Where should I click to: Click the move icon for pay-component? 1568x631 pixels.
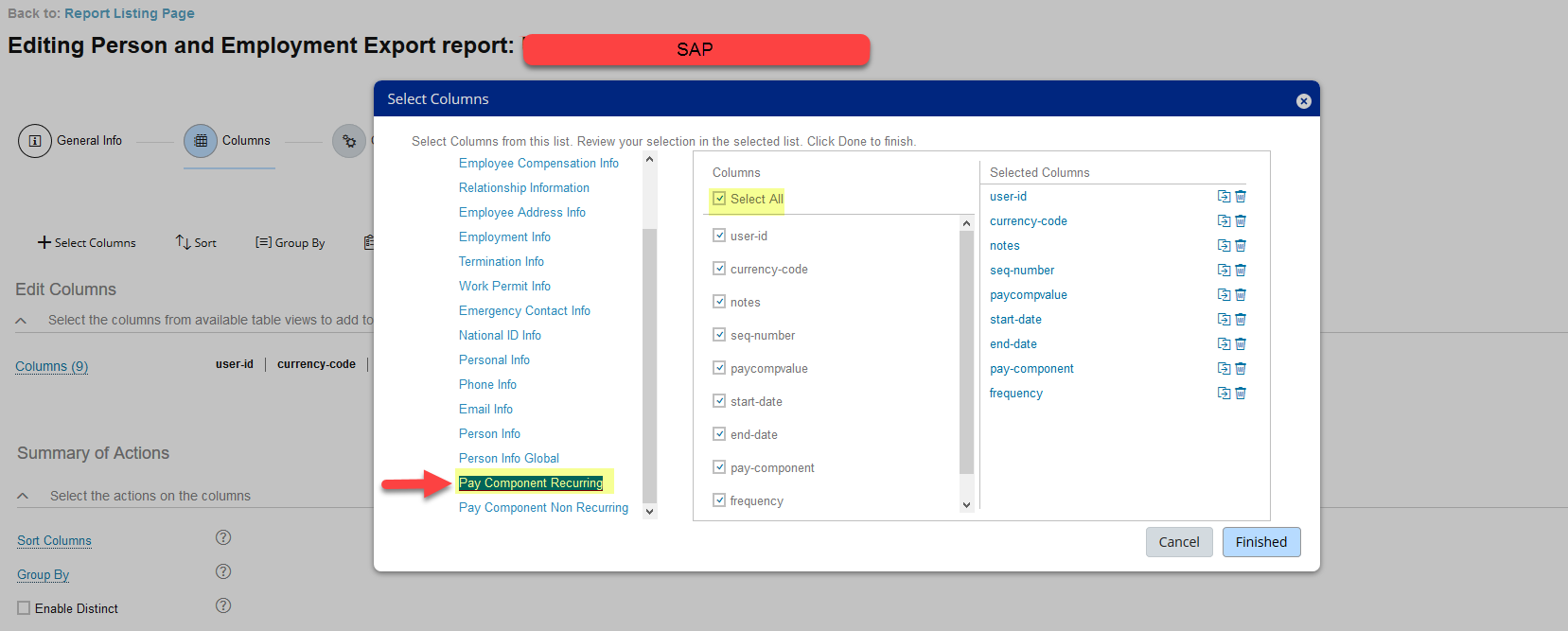coord(1224,369)
